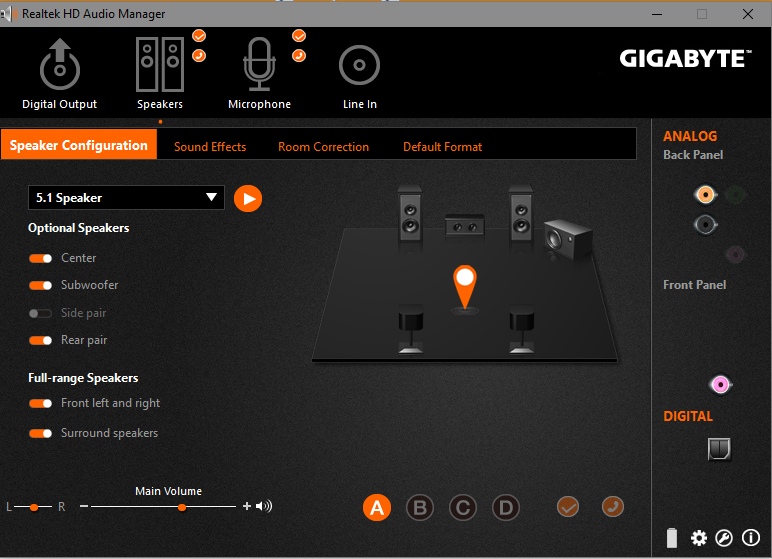Toggle the Rear pair switch

[x=40, y=340]
